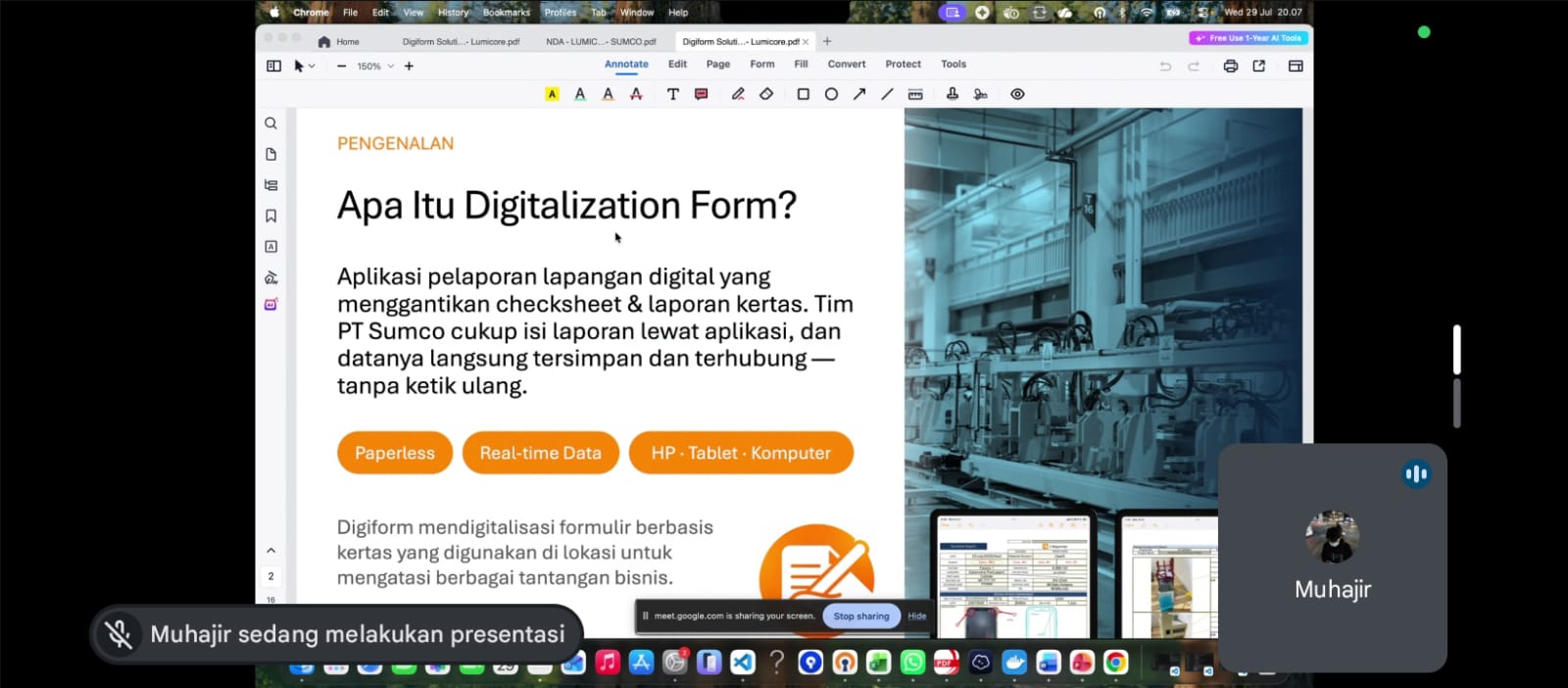
Task: Open WhatsApp from the Dock
Action: tap(912, 663)
